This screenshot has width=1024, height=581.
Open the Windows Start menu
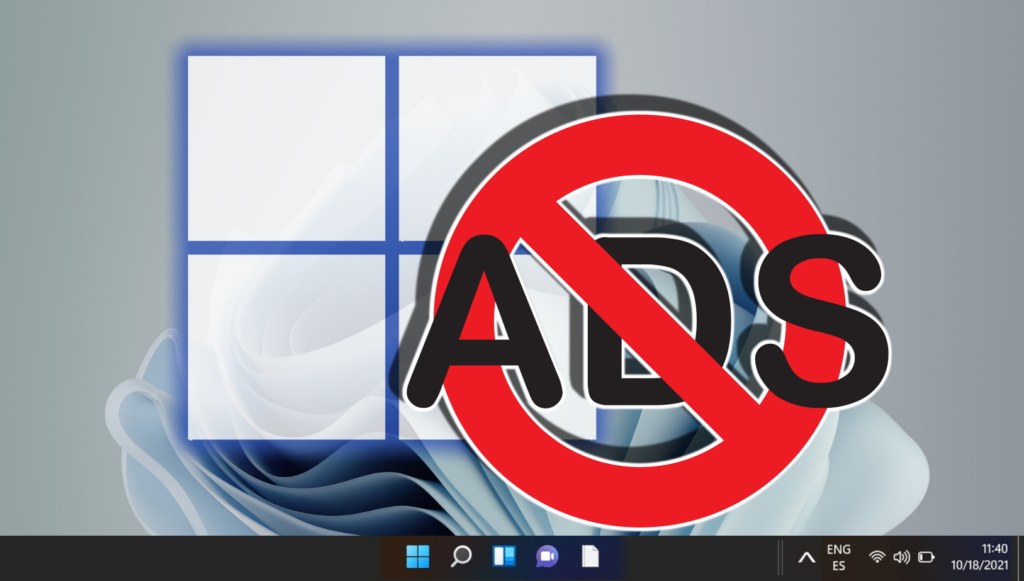tap(417, 557)
